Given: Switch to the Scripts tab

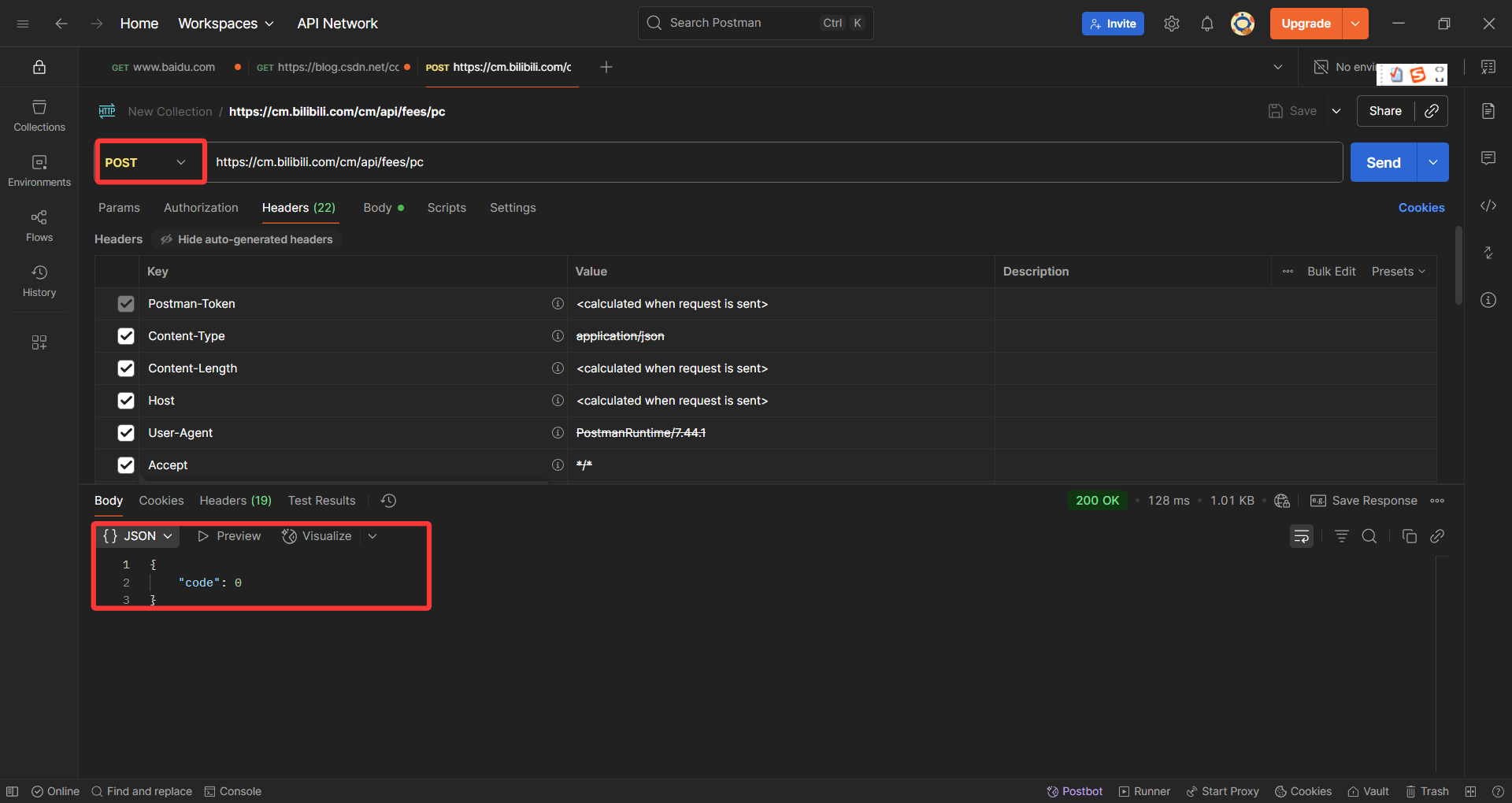Looking at the screenshot, I should 447,208.
